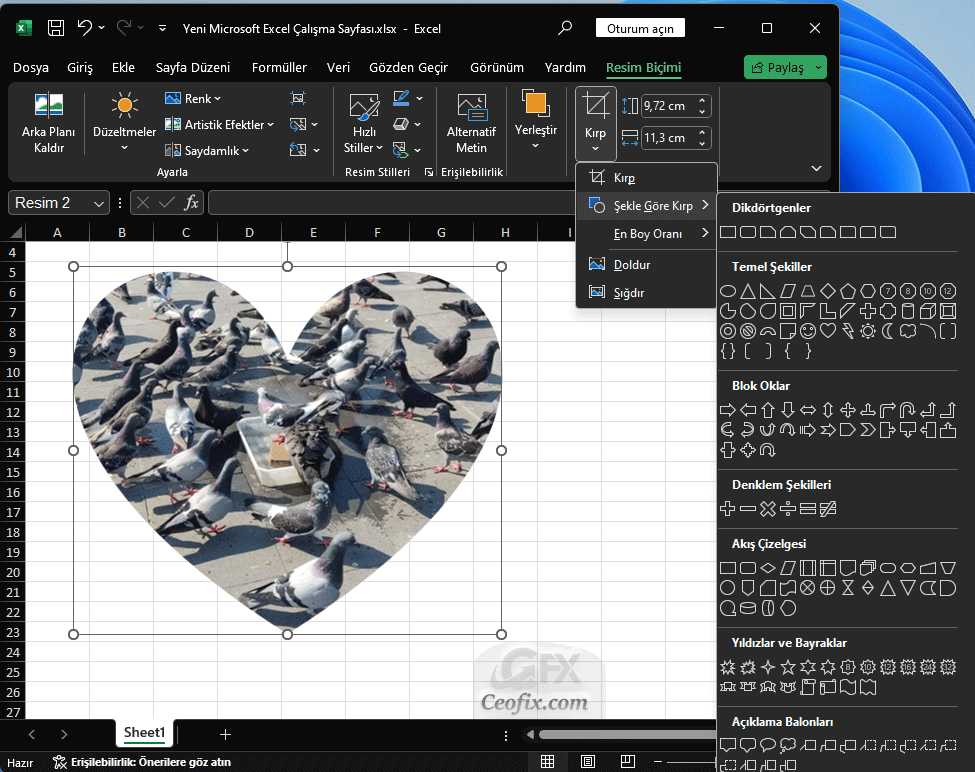975x772 pixels.
Task: Collapse the ribbon with chevron
Action: (x=816, y=168)
